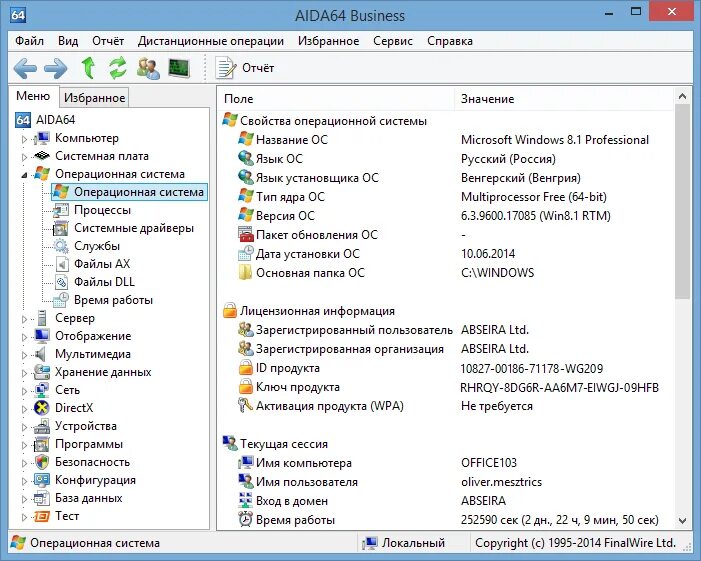The image size is (701, 561).
Task: Click the Сервер tower icon
Action: 42,318
